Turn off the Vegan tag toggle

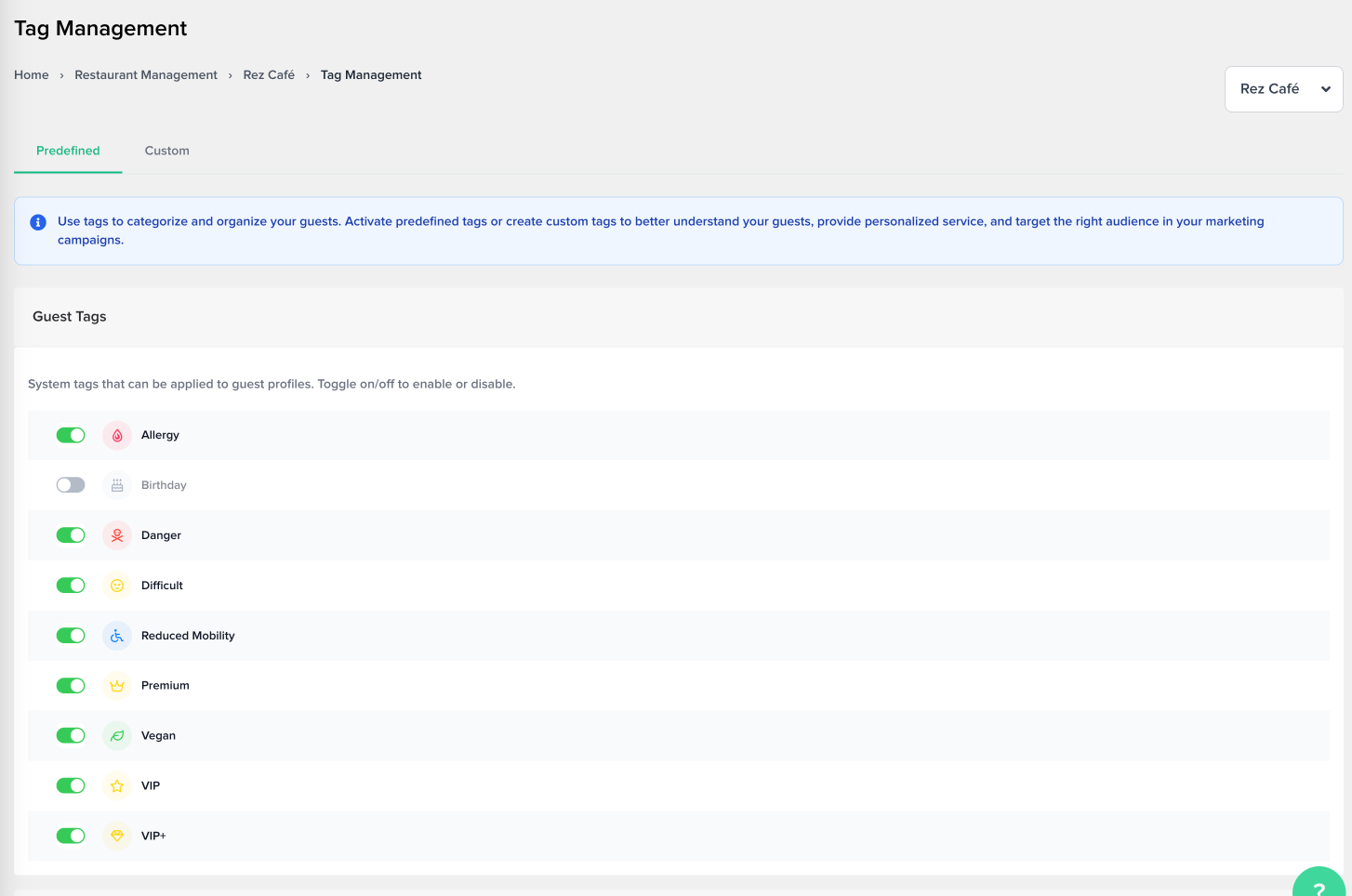[71, 736]
